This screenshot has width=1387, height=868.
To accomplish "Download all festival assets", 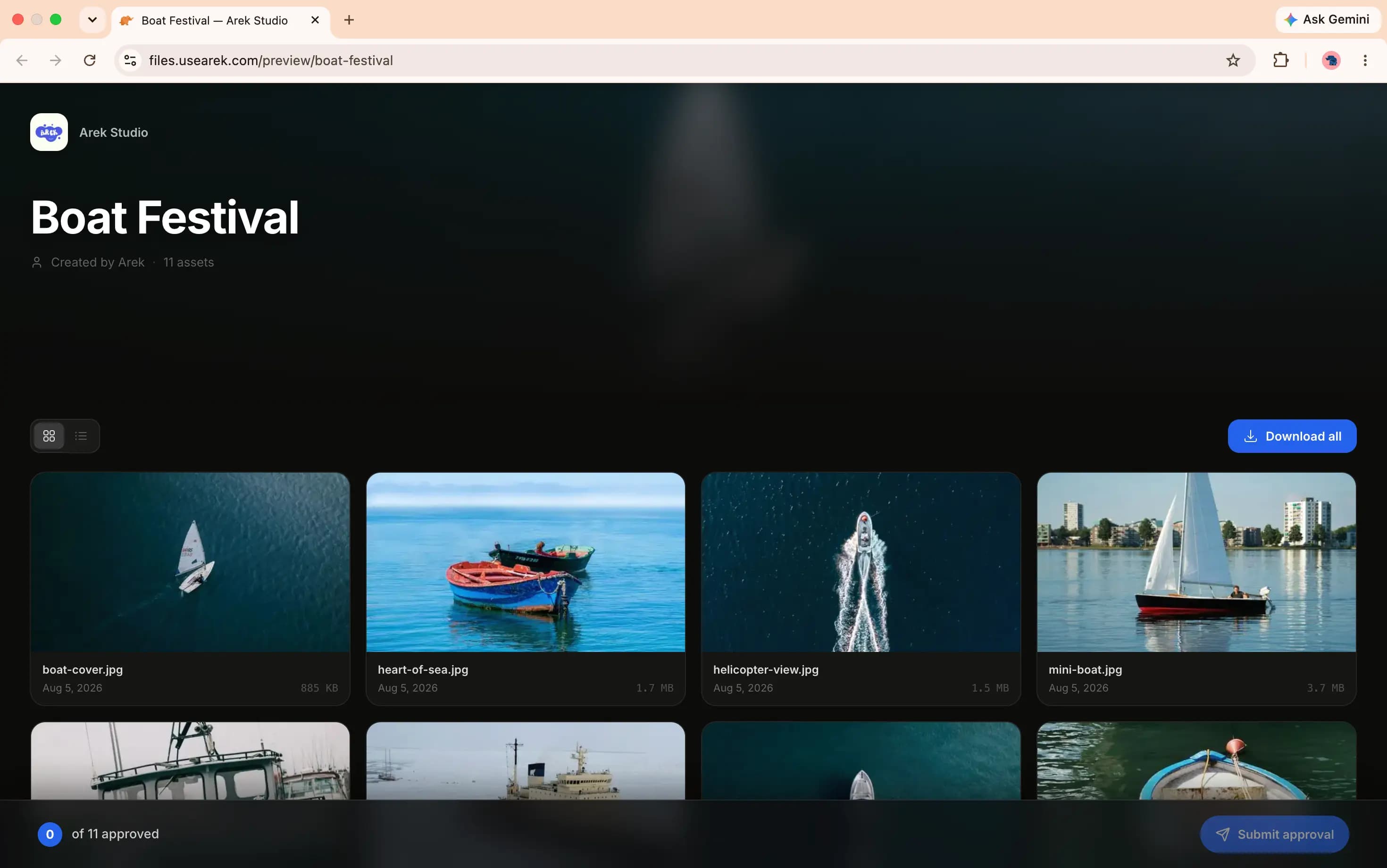I will click(x=1292, y=436).
